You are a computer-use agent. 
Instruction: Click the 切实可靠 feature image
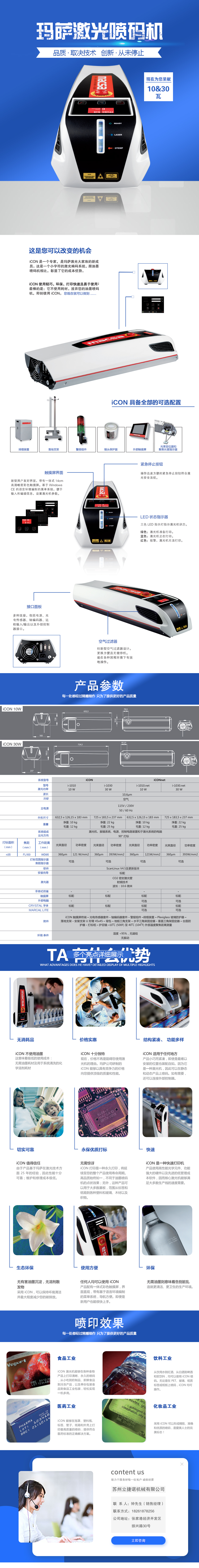tap(38, 1112)
